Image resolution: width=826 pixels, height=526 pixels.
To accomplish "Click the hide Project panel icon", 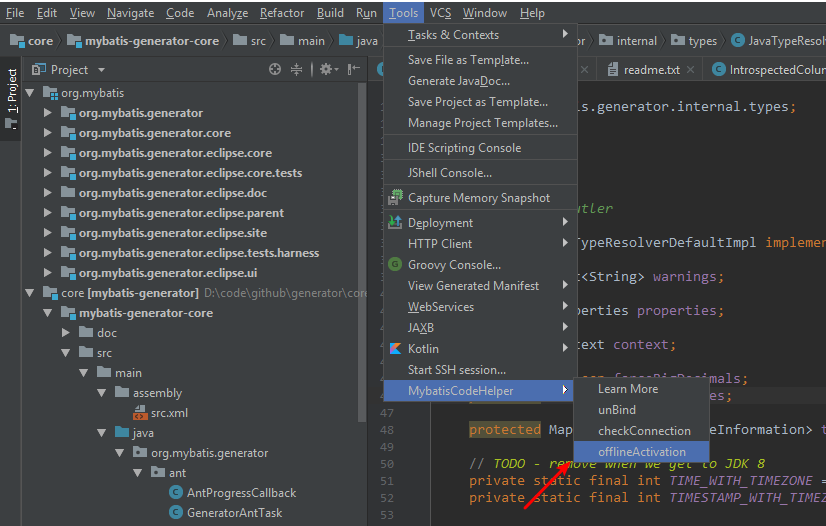I will (x=353, y=69).
